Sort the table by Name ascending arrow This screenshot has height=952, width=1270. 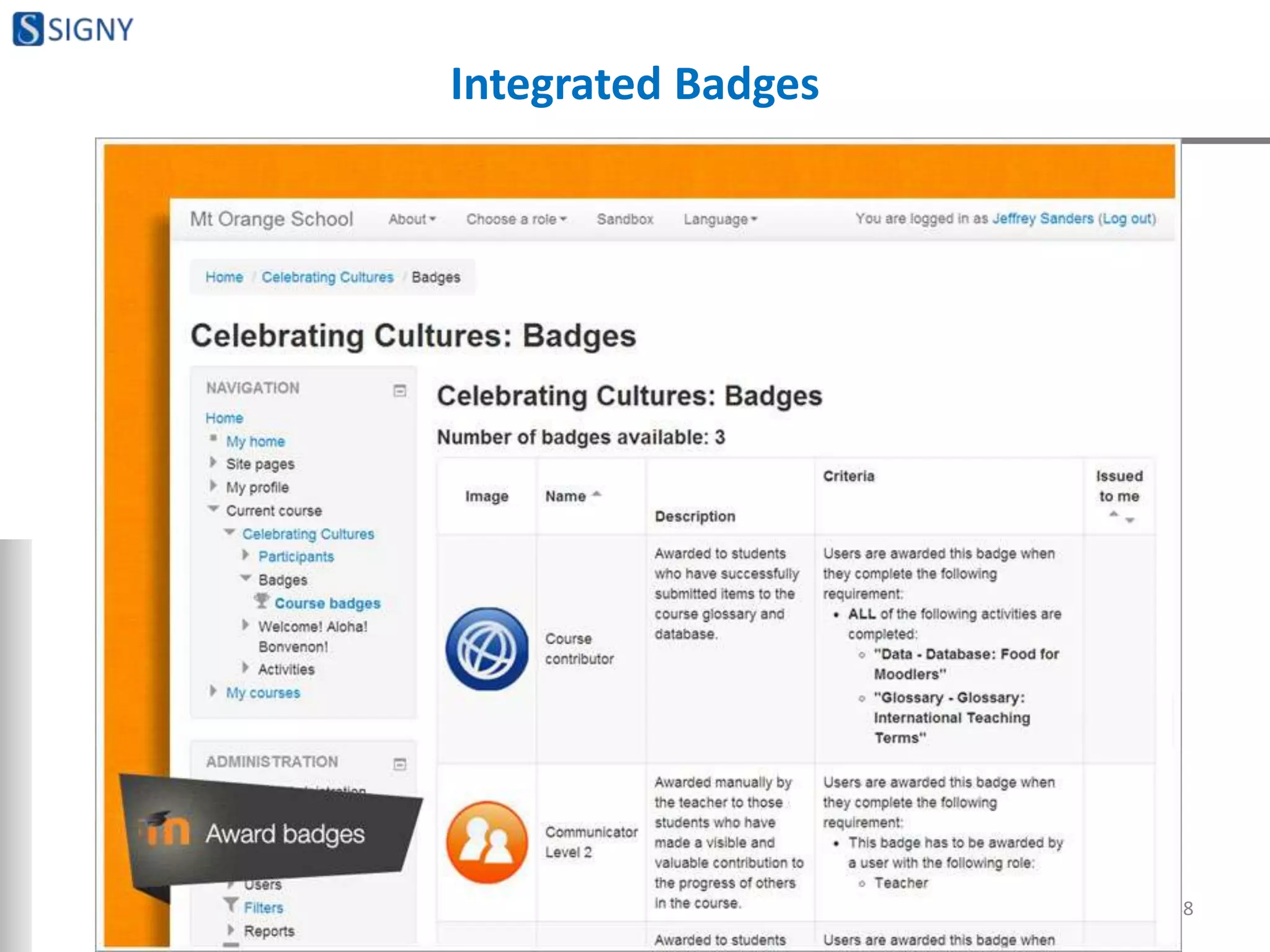597,494
